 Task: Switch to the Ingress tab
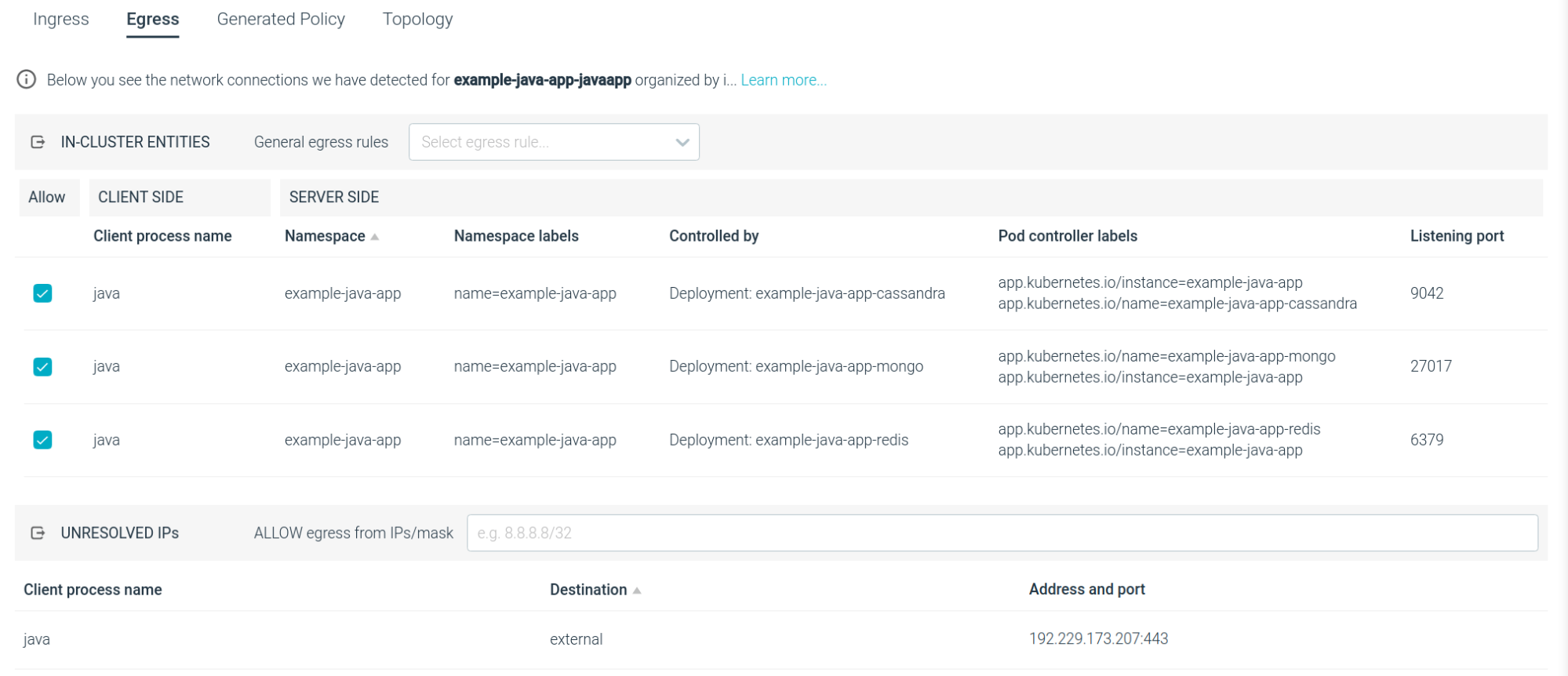coord(61,20)
